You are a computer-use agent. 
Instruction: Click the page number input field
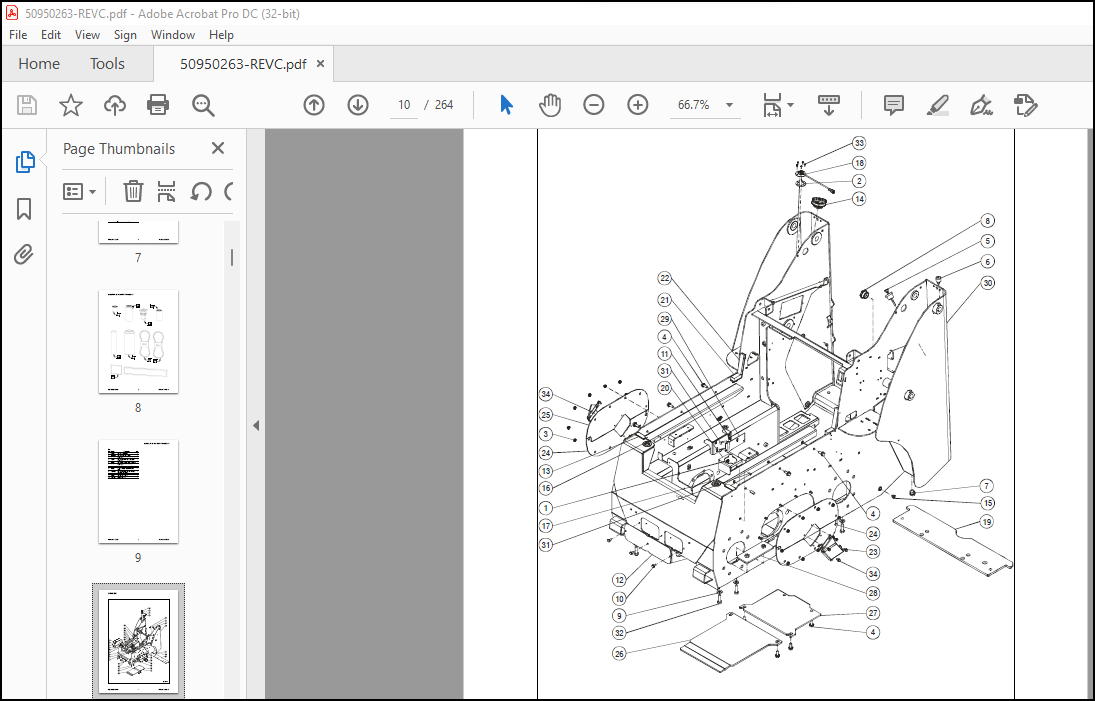pyautogui.click(x=404, y=105)
